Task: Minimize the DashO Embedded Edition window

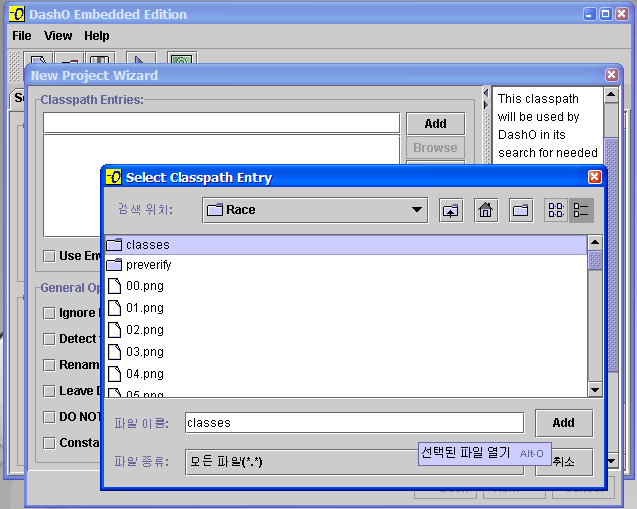Action: pyautogui.click(x=589, y=14)
